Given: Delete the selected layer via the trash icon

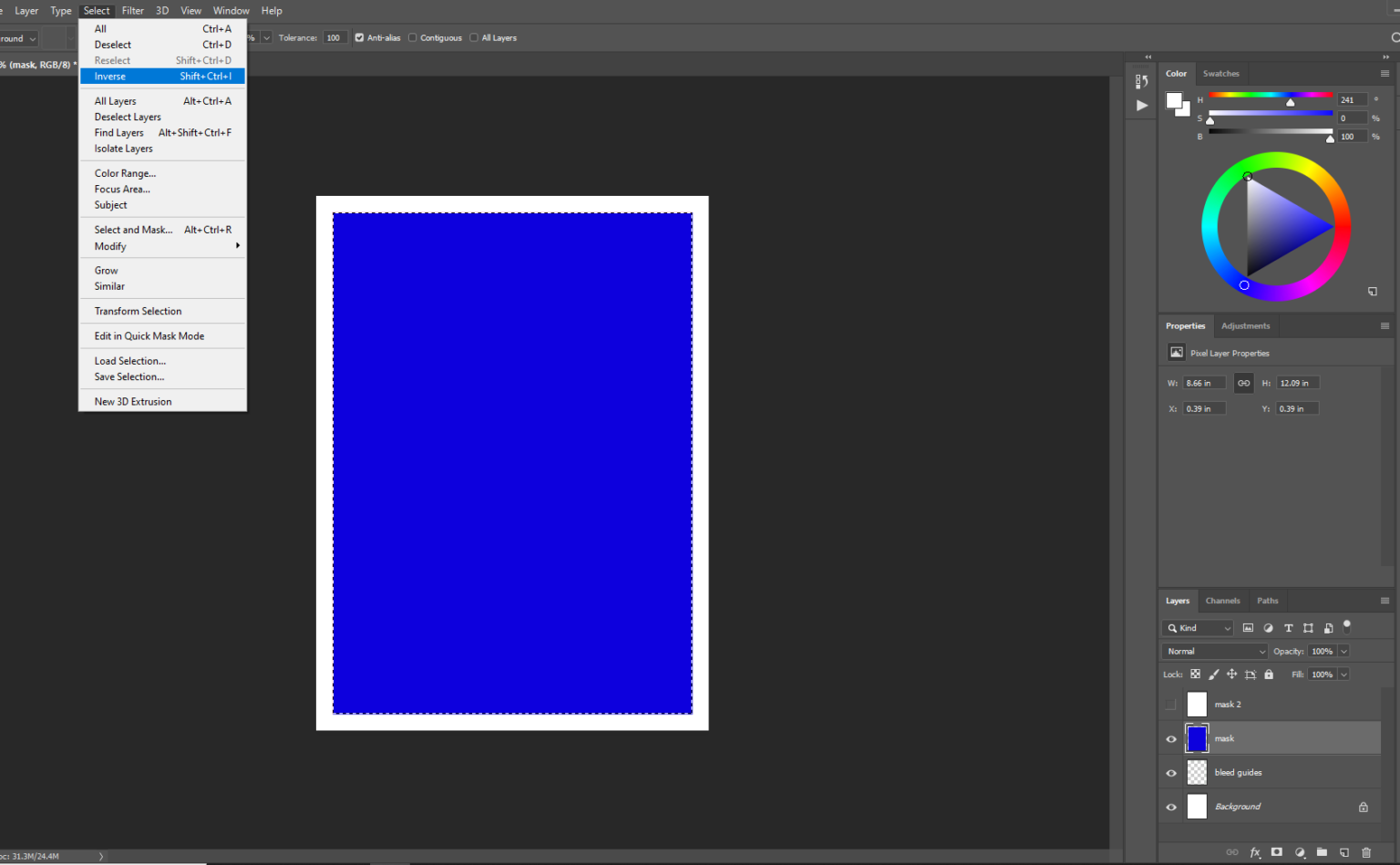Looking at the screenshot, I should click(1366, 852).
